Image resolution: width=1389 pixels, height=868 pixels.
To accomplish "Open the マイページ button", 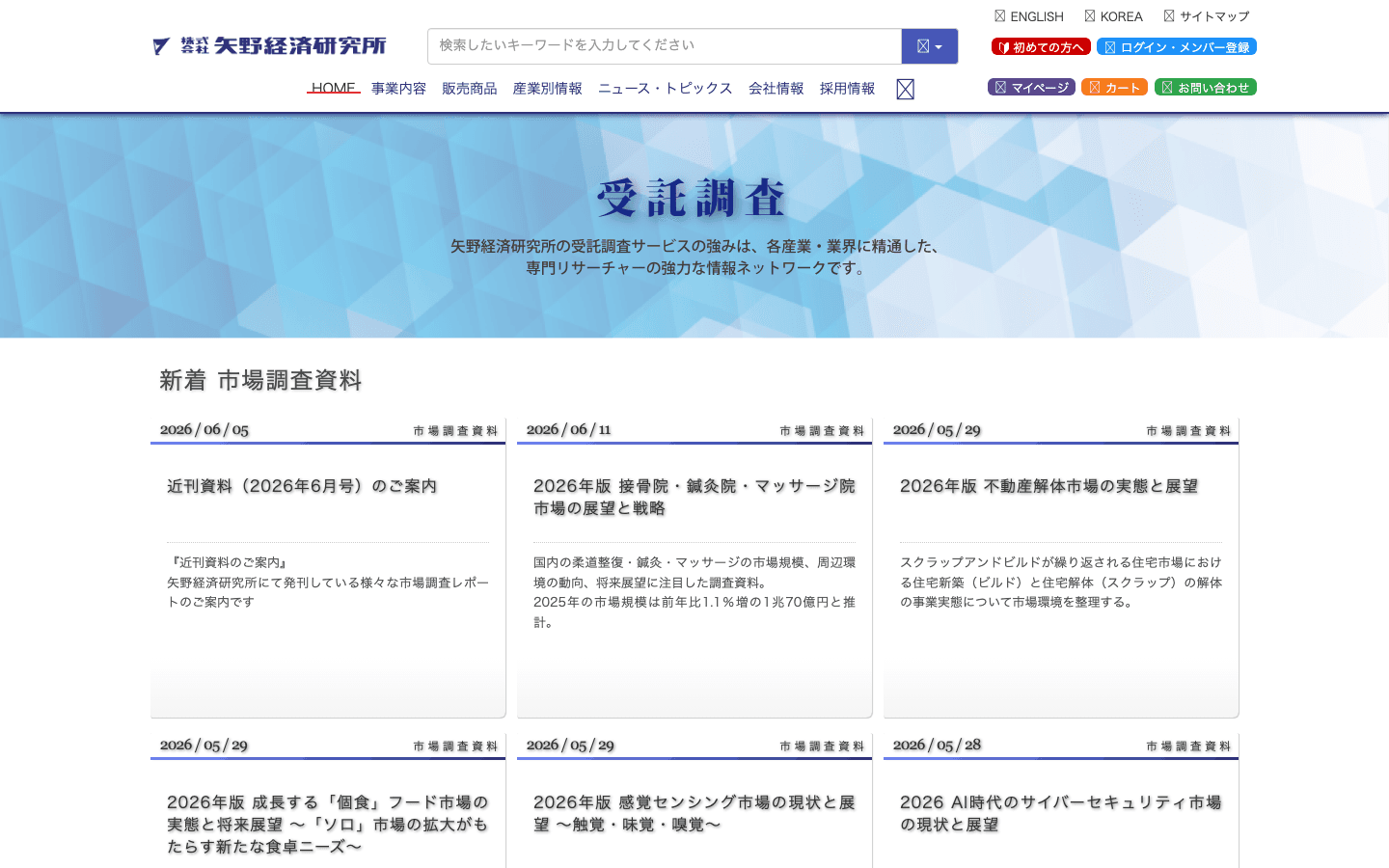I will point(1031,87).
